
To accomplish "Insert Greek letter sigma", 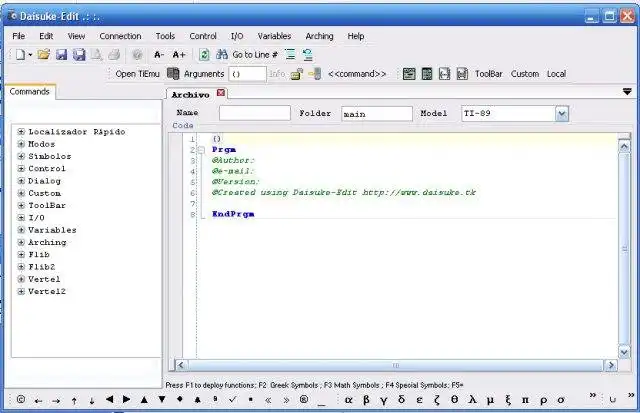I will click(x=561, y=400).
